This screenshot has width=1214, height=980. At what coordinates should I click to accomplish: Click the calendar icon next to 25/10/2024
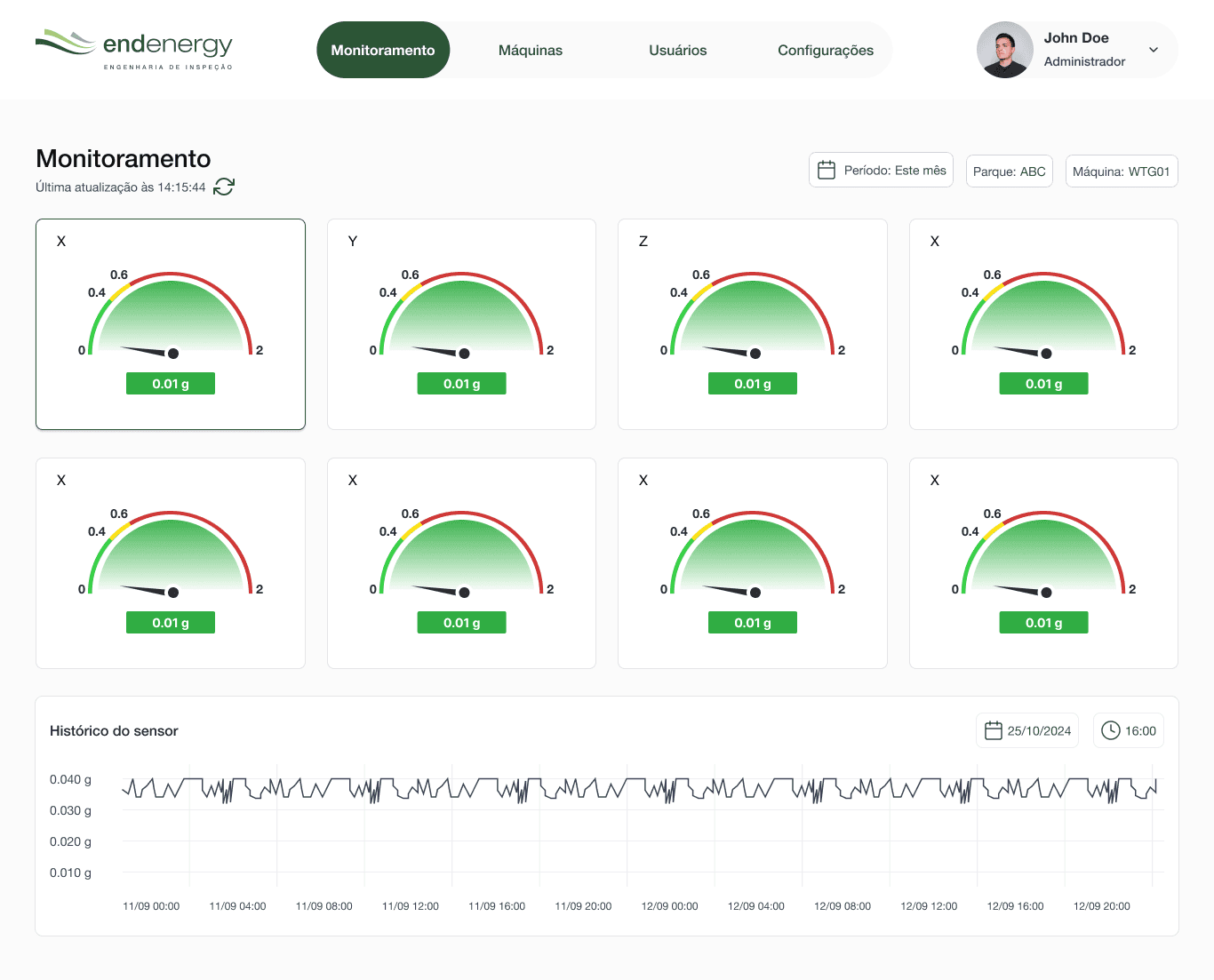(x=994, y=730)
